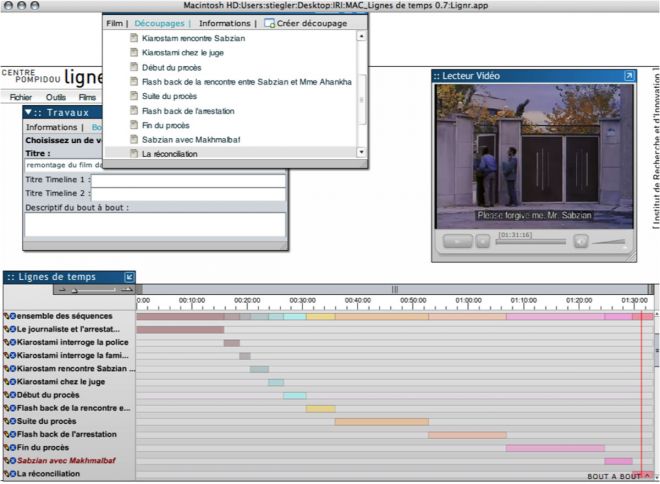The image size is (660, 484).
Task: Click the Créer découpage icon
Action: click(x=270, y=23)
